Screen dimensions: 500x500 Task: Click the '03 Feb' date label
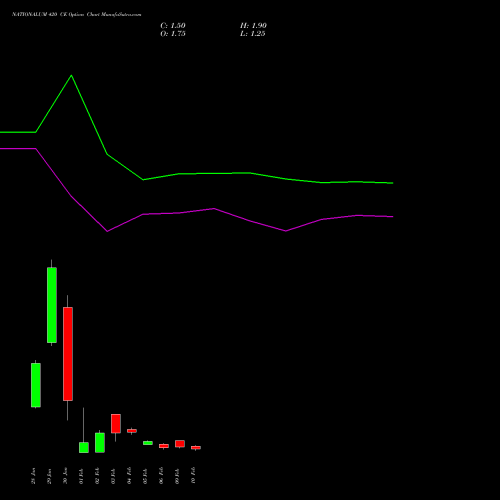[x=113, y=476]
